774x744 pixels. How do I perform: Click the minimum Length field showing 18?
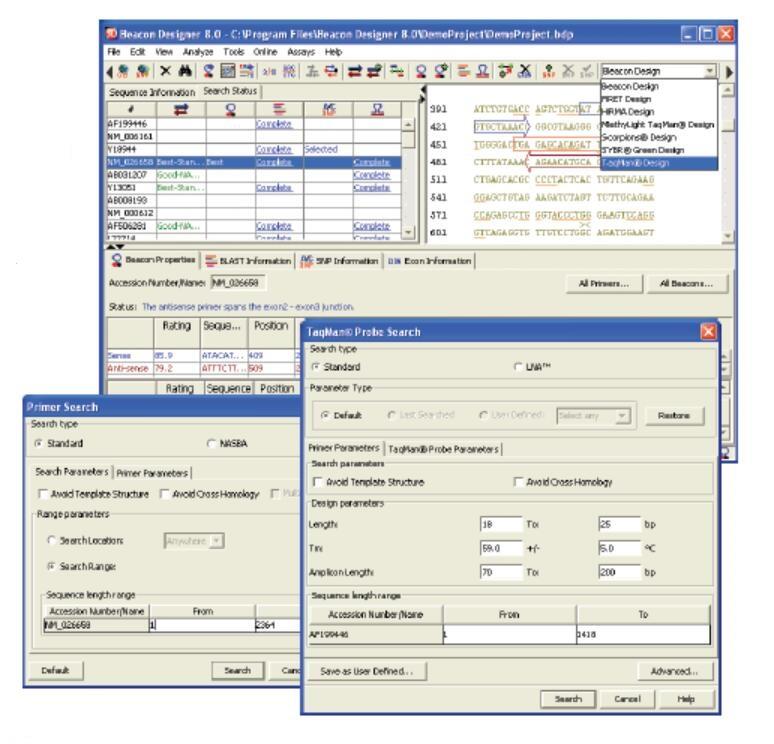[501, 524]
